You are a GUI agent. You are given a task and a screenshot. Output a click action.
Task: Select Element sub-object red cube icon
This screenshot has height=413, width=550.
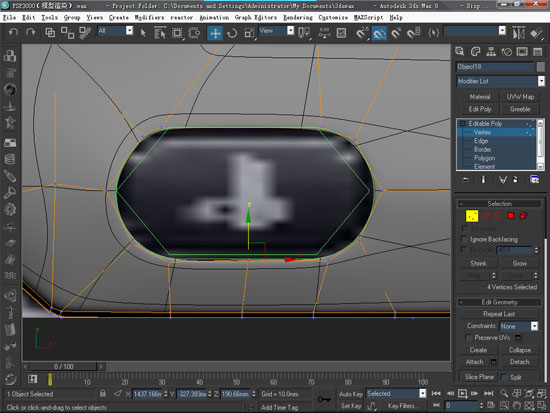[523, 216]
